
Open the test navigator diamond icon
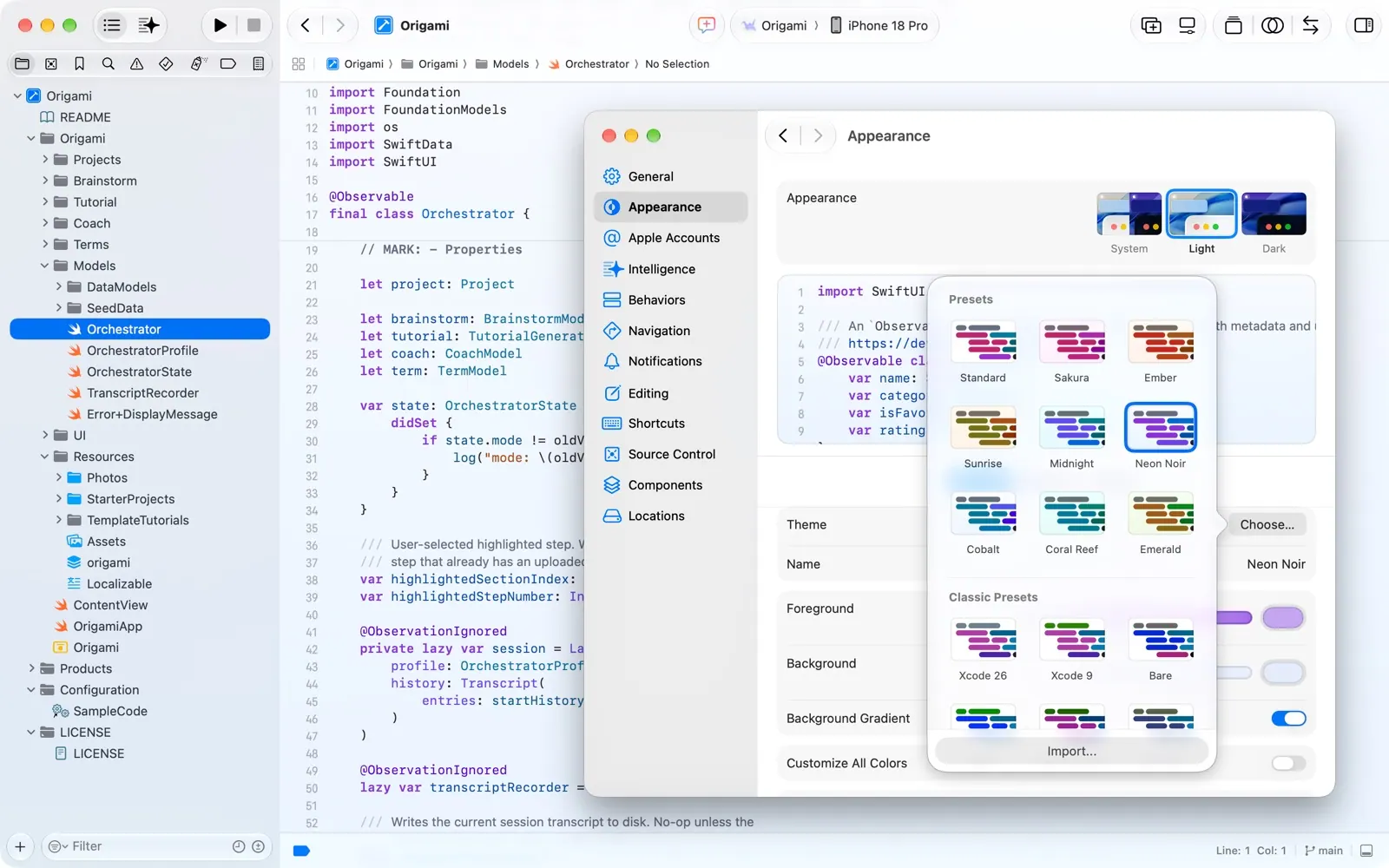tap(166, 63)
